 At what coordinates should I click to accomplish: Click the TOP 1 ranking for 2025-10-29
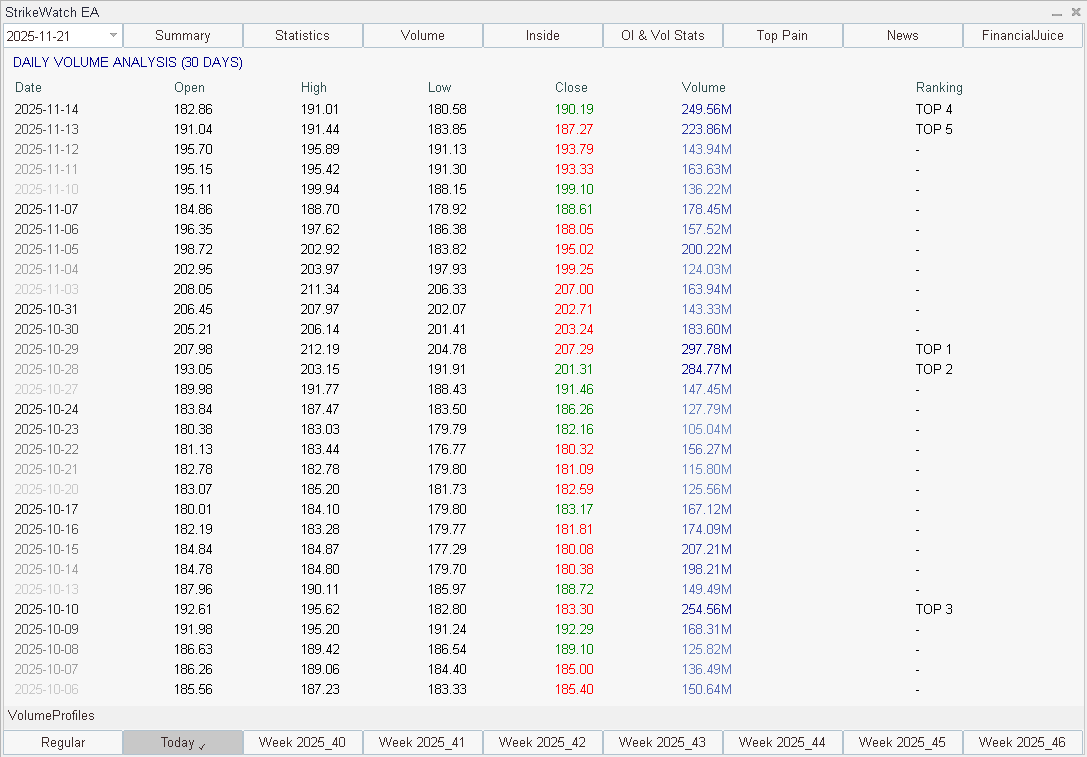[933, 349]
